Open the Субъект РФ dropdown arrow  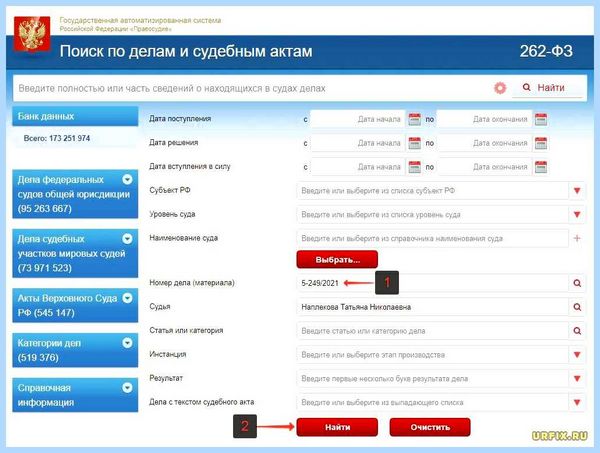(577, 191)
